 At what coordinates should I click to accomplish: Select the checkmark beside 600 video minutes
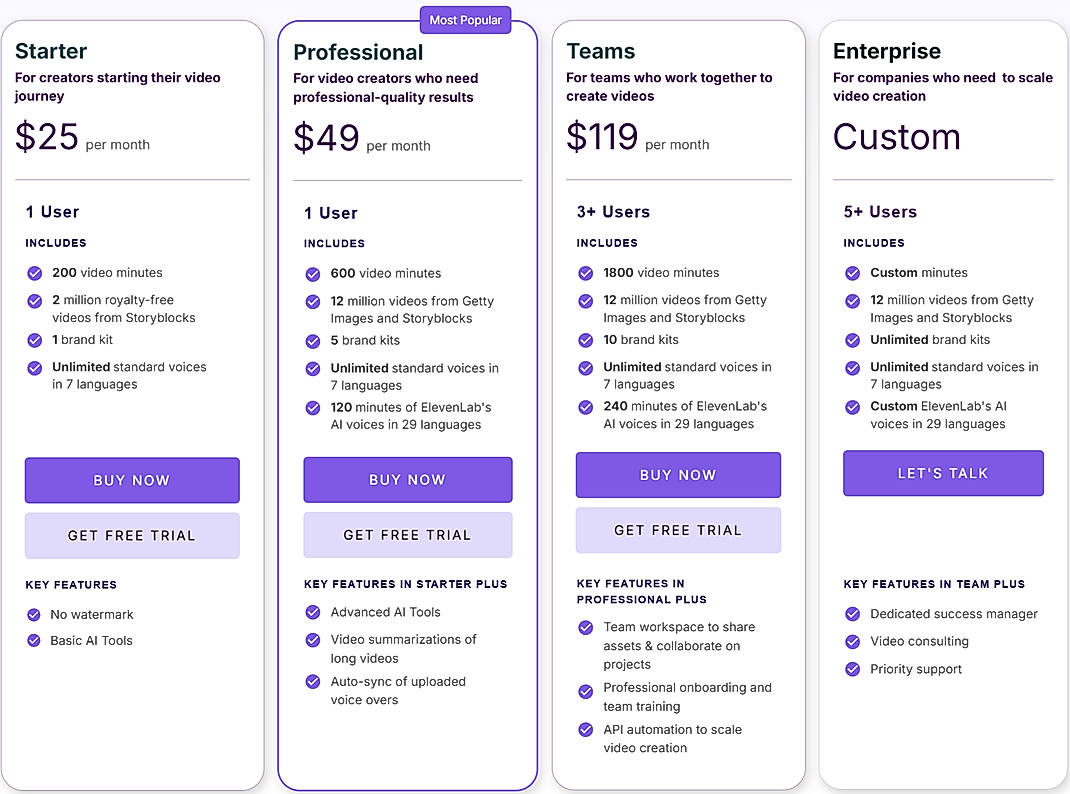(312, 273)
